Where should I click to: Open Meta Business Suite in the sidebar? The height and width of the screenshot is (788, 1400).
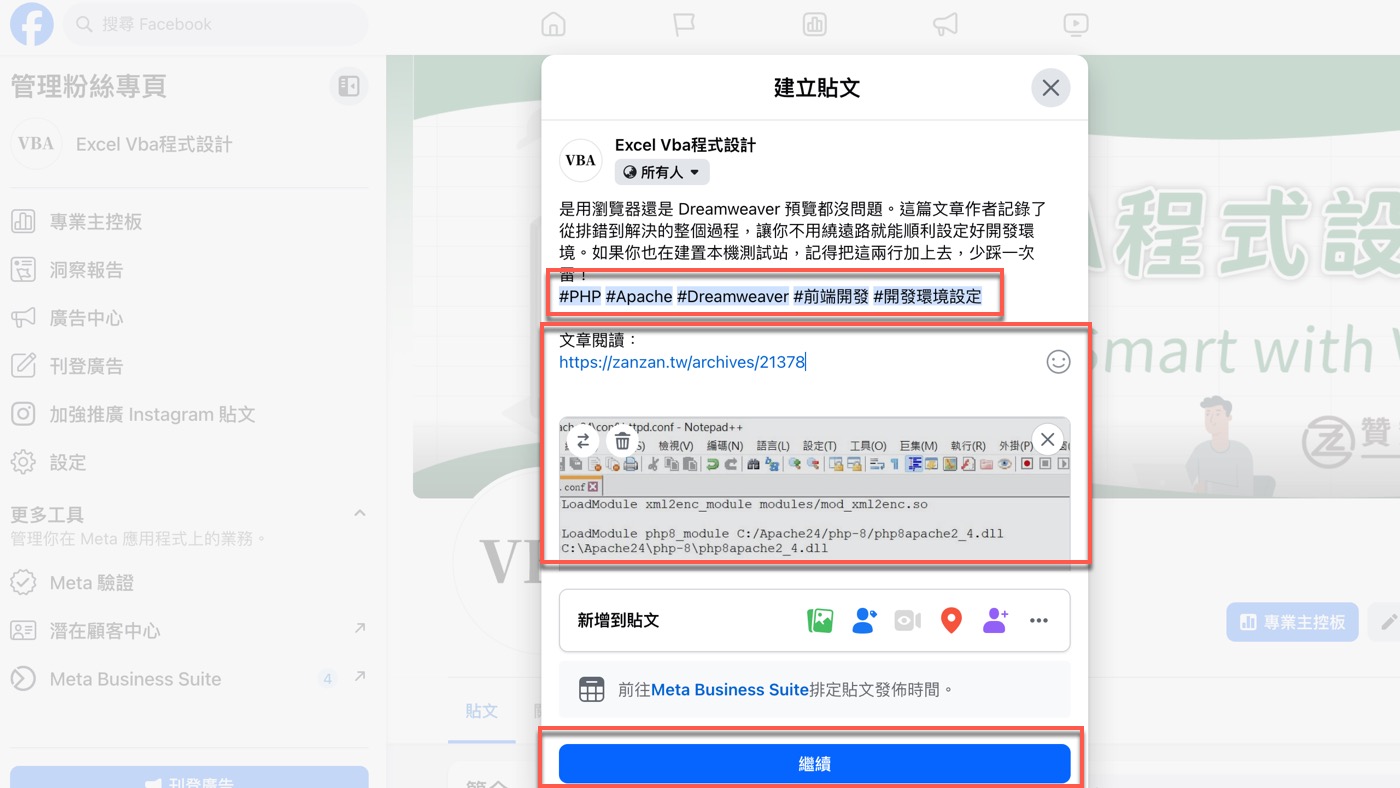188,679
